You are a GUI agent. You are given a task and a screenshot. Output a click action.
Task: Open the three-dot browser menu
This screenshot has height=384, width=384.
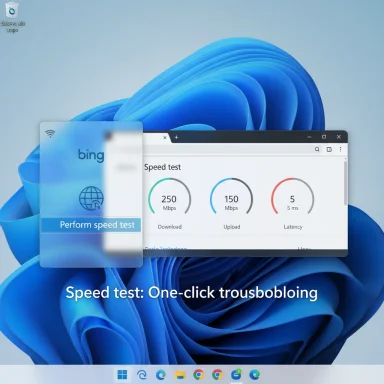point(340,149)
